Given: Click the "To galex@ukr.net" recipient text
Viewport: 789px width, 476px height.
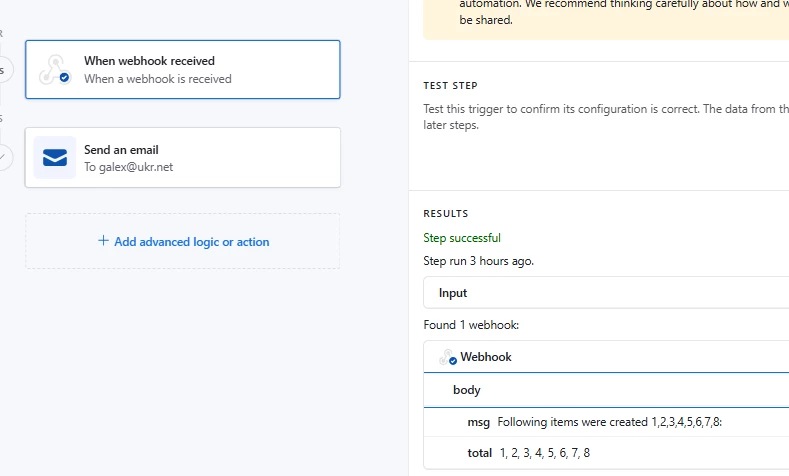Looking at the screenshot, I should click(129, 167).
